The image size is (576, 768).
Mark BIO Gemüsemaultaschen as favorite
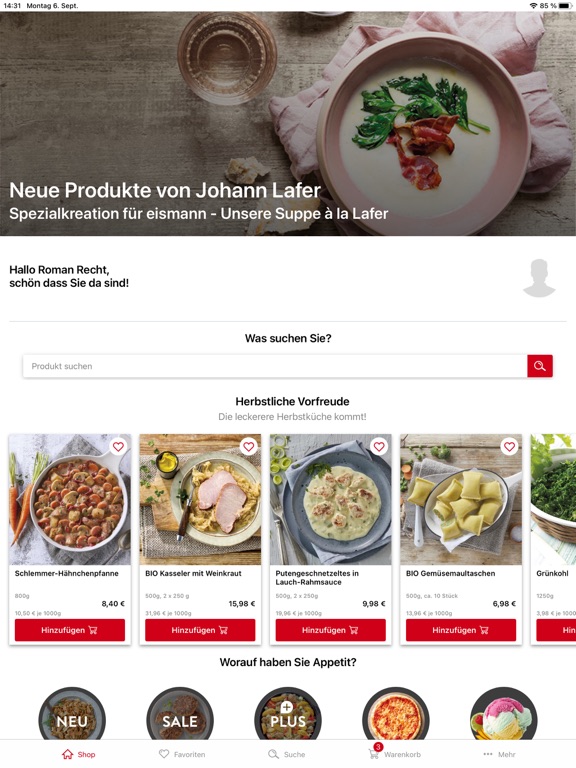point(509,446)
